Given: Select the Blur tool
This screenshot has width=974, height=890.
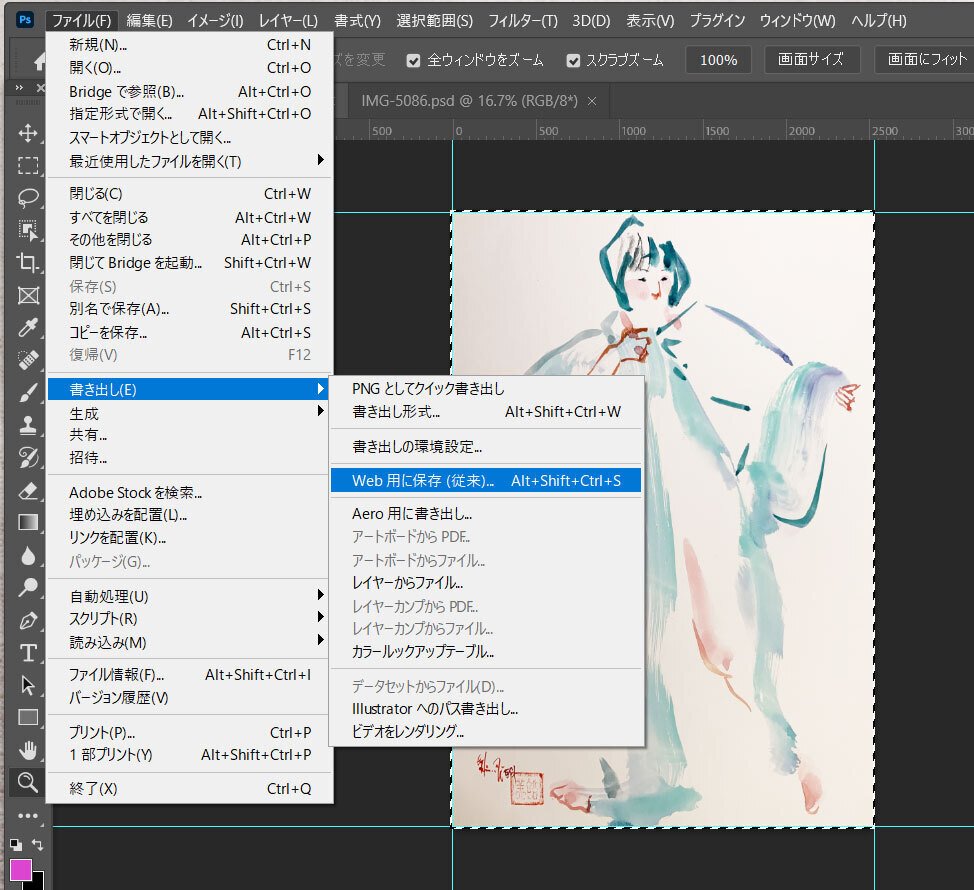Looking at the screenshot, I should pyautogui.click(x=28, y=555).
